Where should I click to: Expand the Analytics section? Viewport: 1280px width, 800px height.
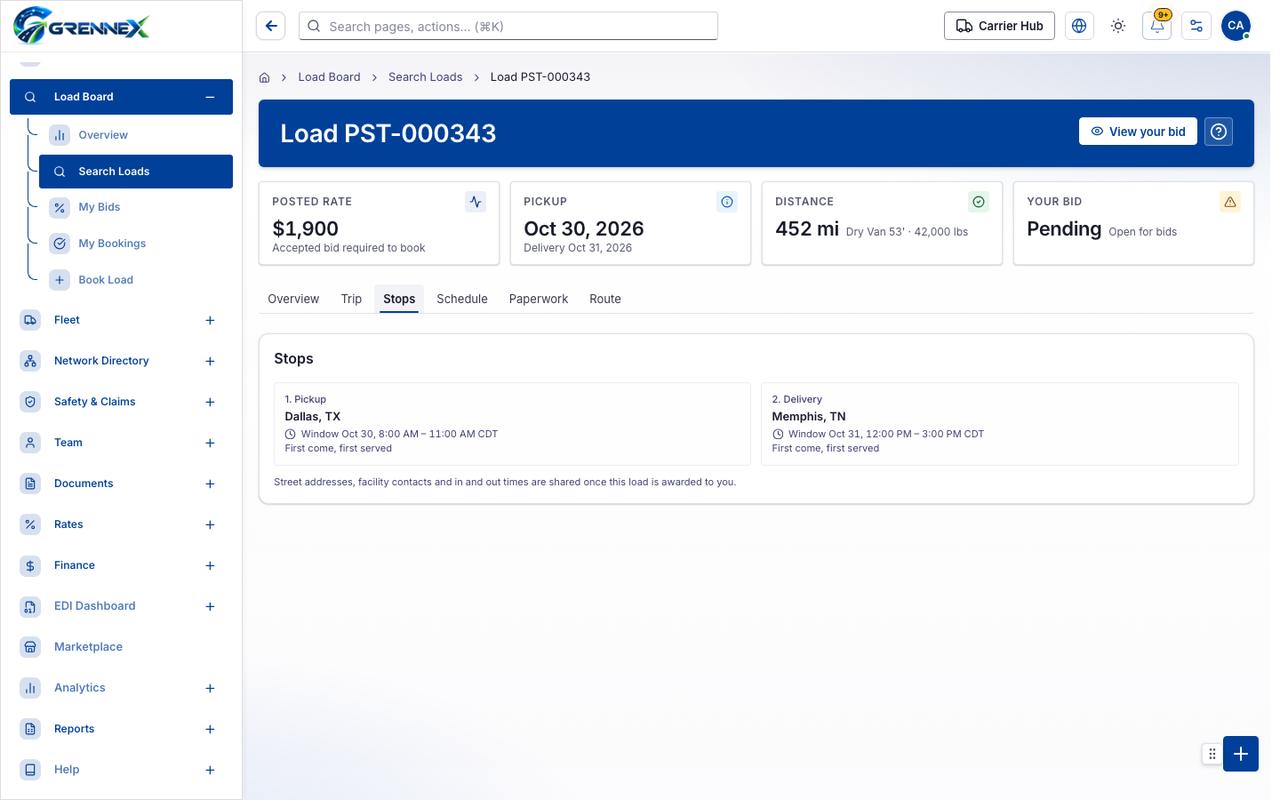tap(210, 688)
